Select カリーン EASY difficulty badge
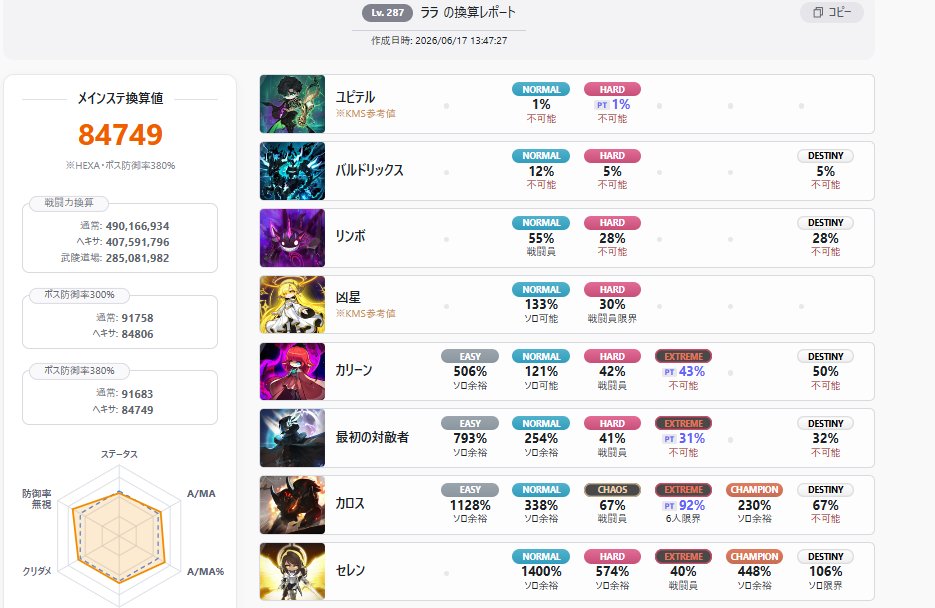Screen dimensions: 935x608 [x=470, y=356]
